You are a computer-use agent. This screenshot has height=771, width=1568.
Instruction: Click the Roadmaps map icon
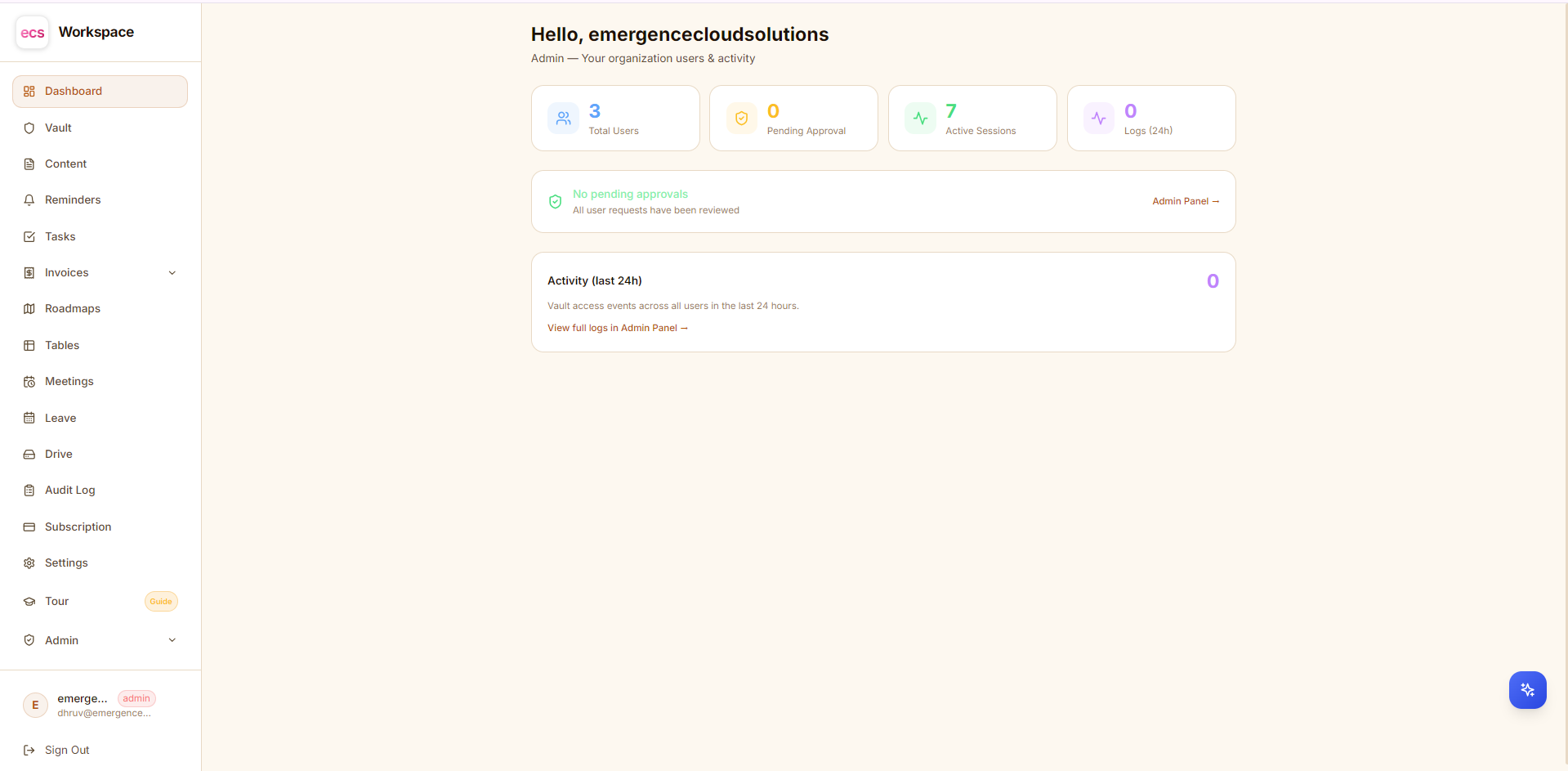[29, 309]
